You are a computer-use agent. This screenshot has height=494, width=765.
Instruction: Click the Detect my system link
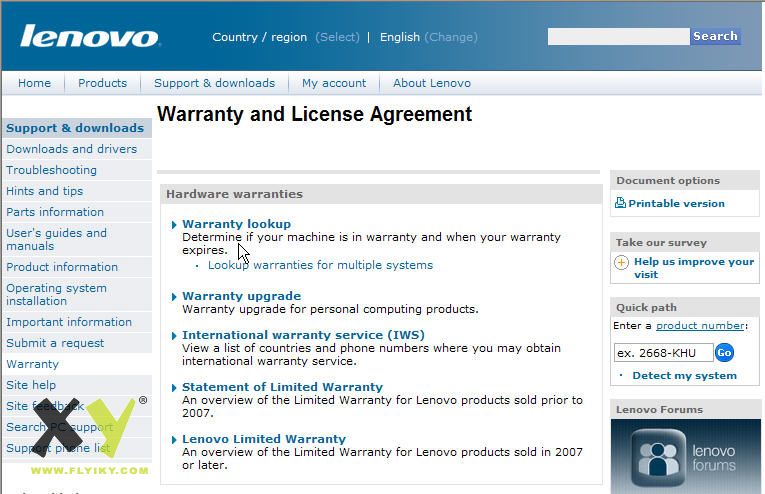point(684,375)
